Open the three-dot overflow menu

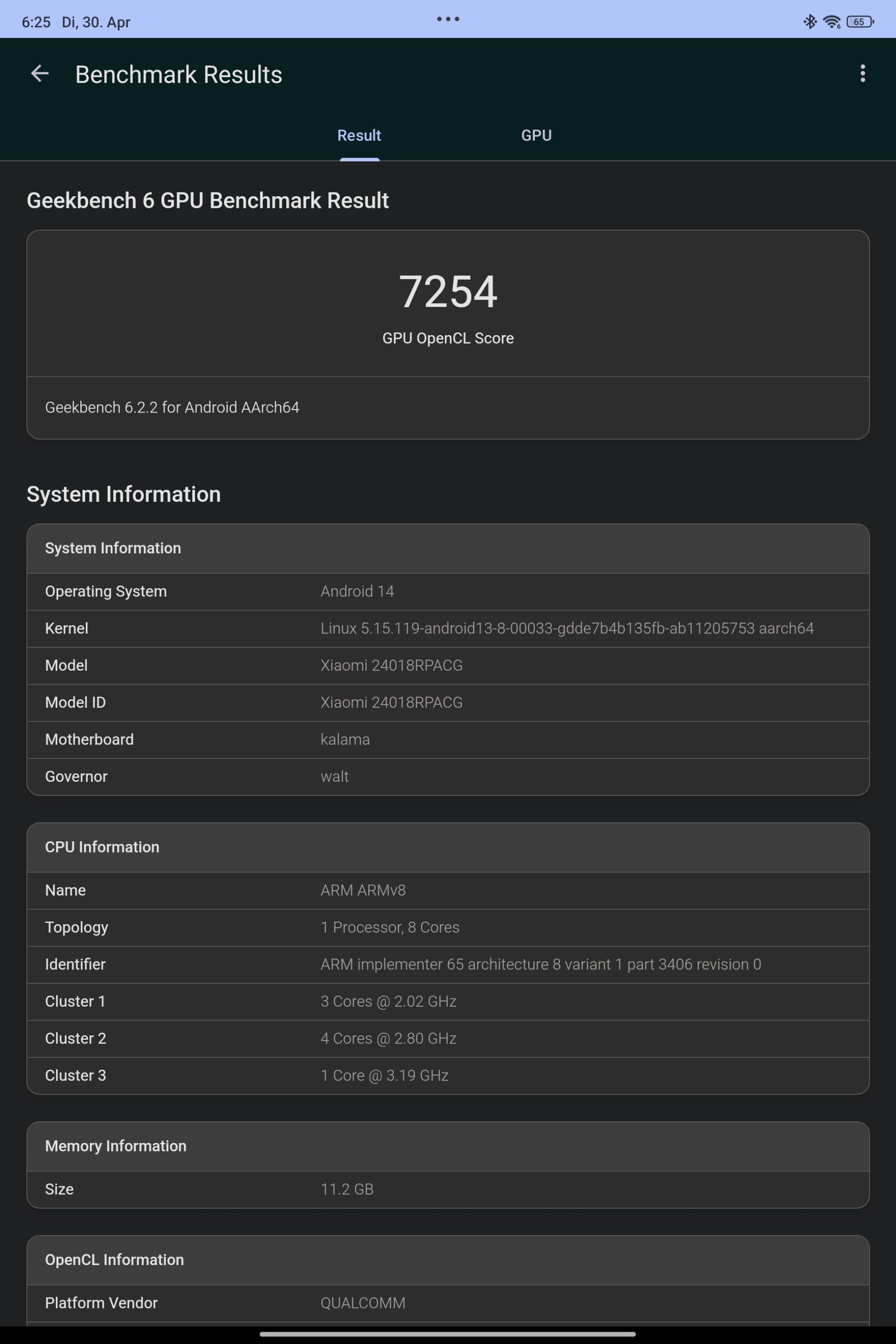(x=862, y=74)
